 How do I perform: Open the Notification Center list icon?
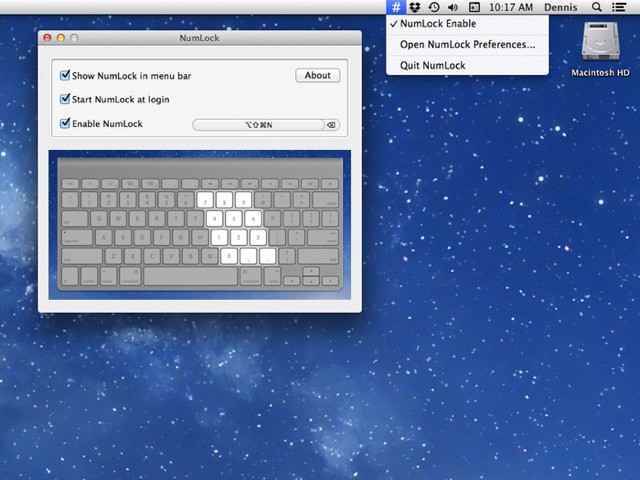[x=620, y=7]
